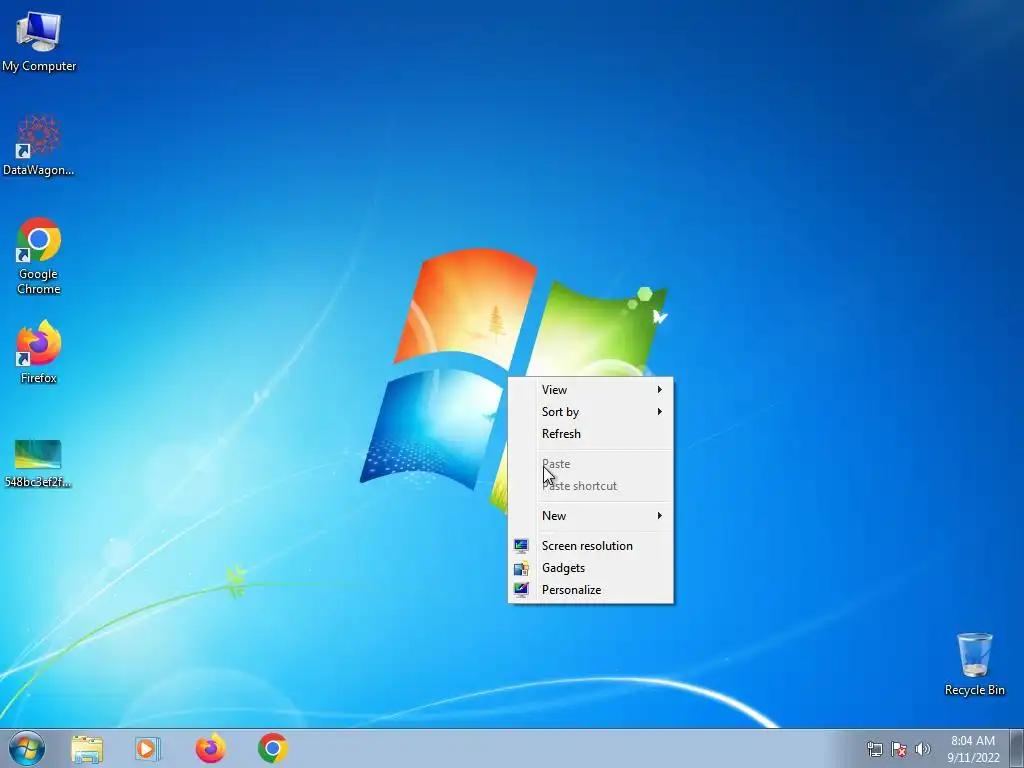The image size is (1024, 768).
Task: Open the New submenu
Action: (590, 516)
